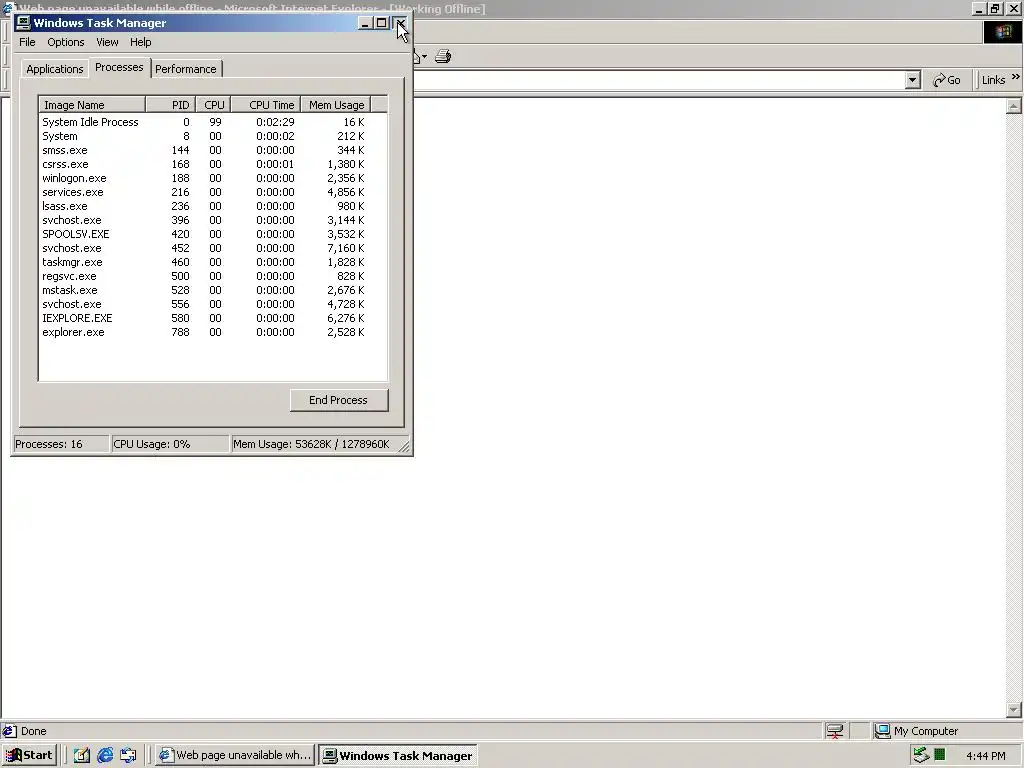1024x768 pixels.
Task: Expand the Links toolbar chevron
Action: (1016, 77)
